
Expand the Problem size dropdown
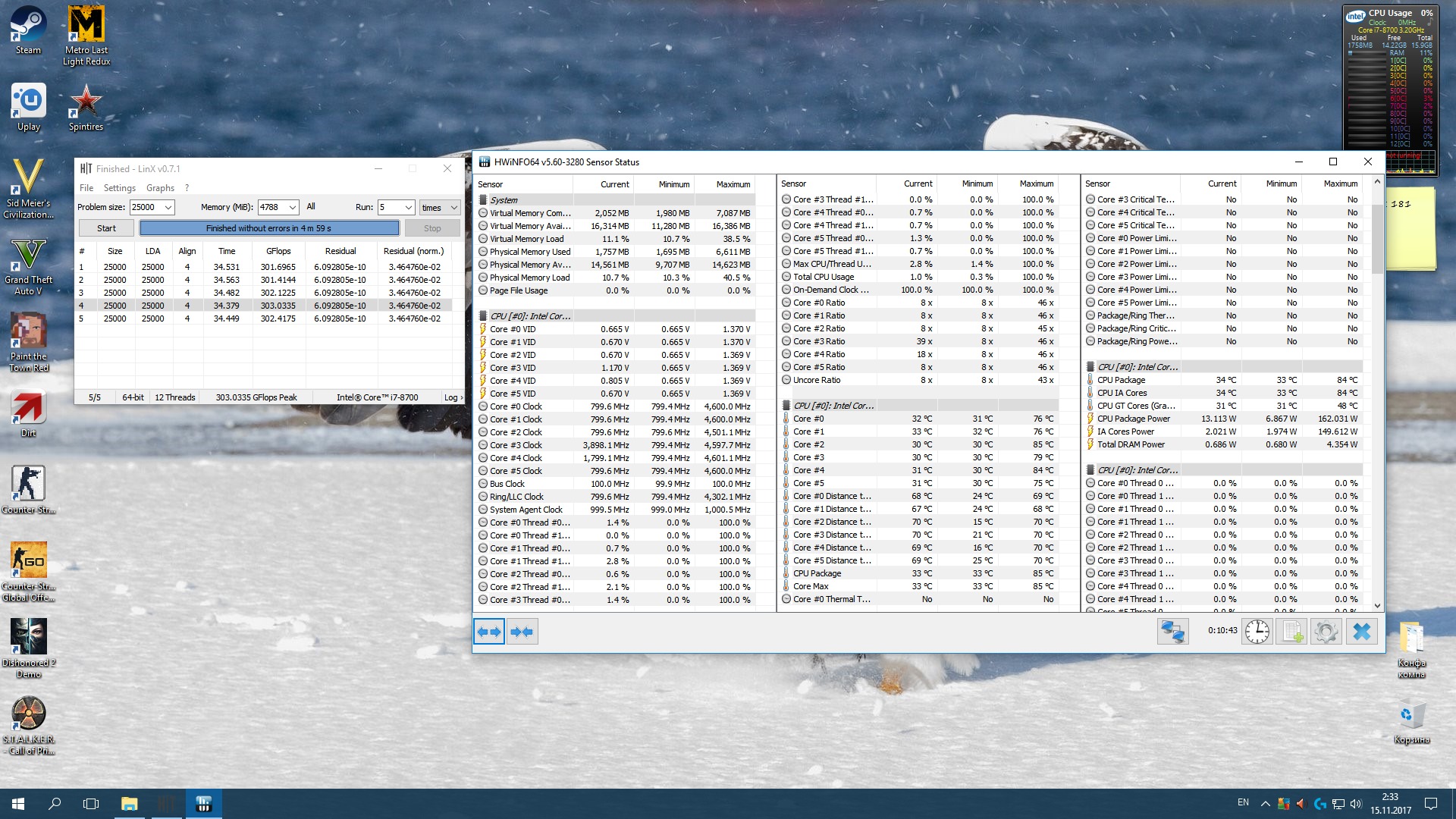168,208
